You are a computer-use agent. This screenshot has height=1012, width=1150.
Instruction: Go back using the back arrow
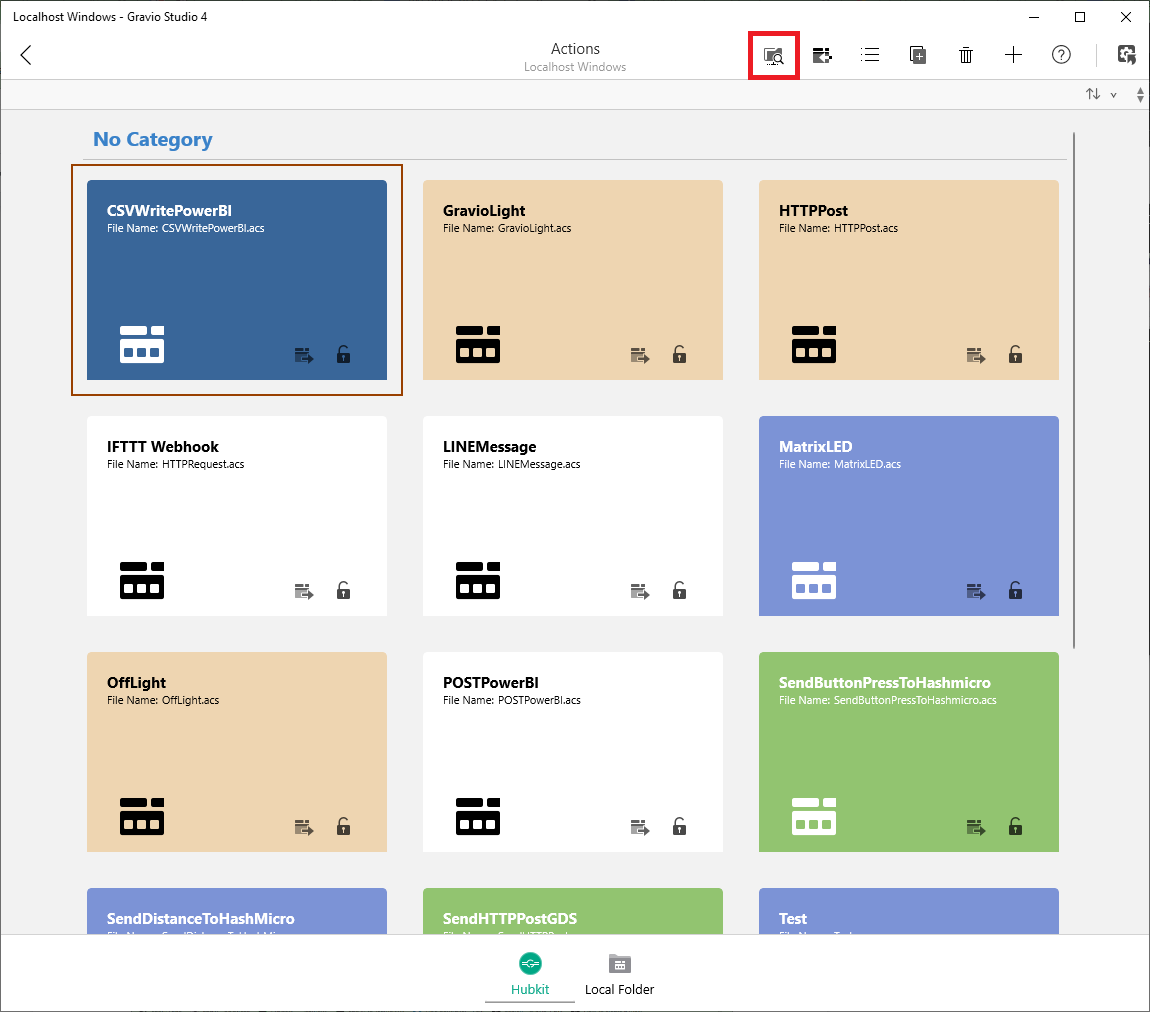pyautogui.click(x=25, y=55)
